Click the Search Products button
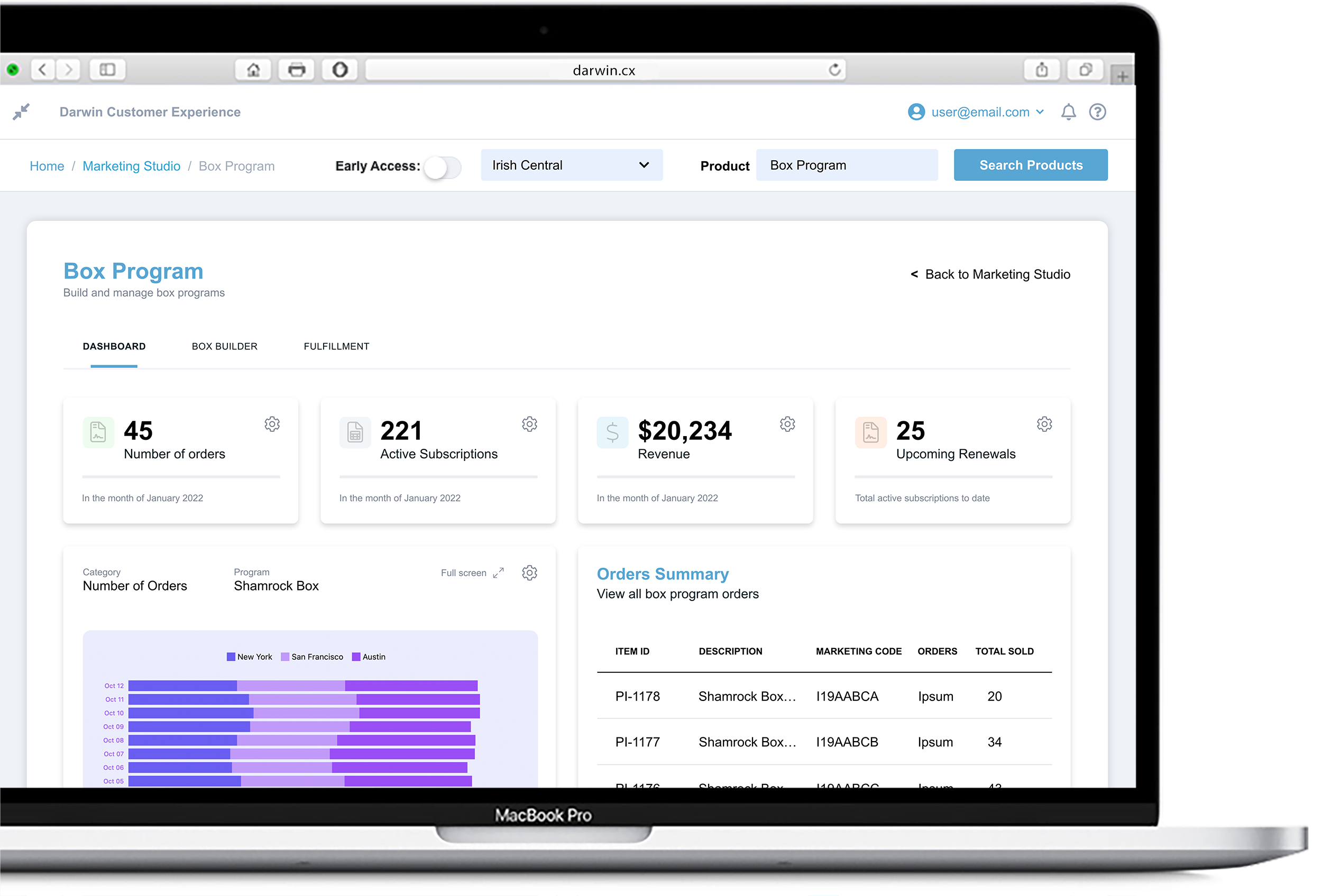Screen dimensions: 1322x896 pyautogui.click(x=1030, y=165)
